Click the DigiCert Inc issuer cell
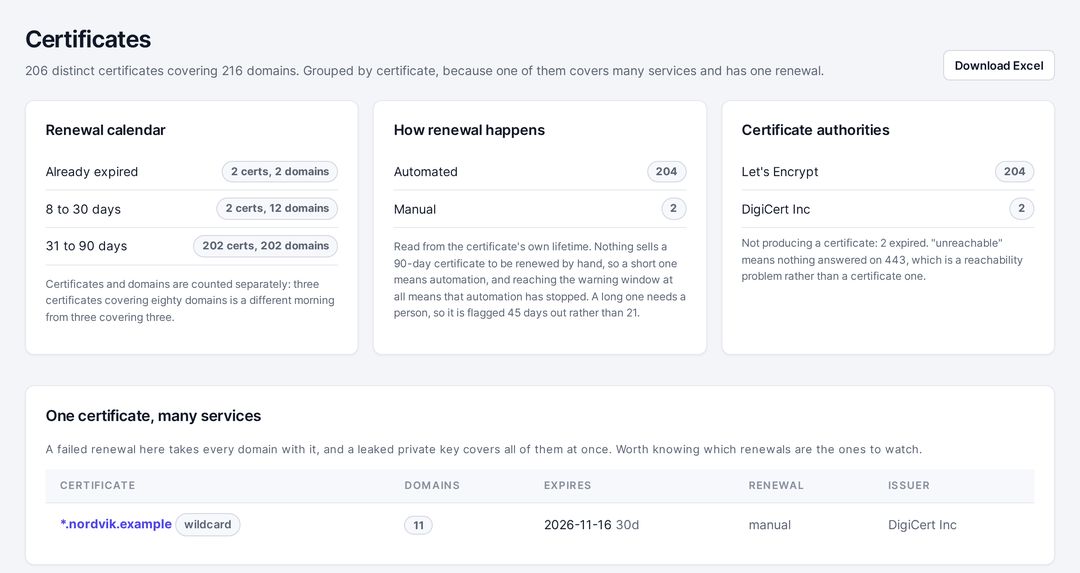The height and width of the screenshot is (573, 1080). [922, 525]
